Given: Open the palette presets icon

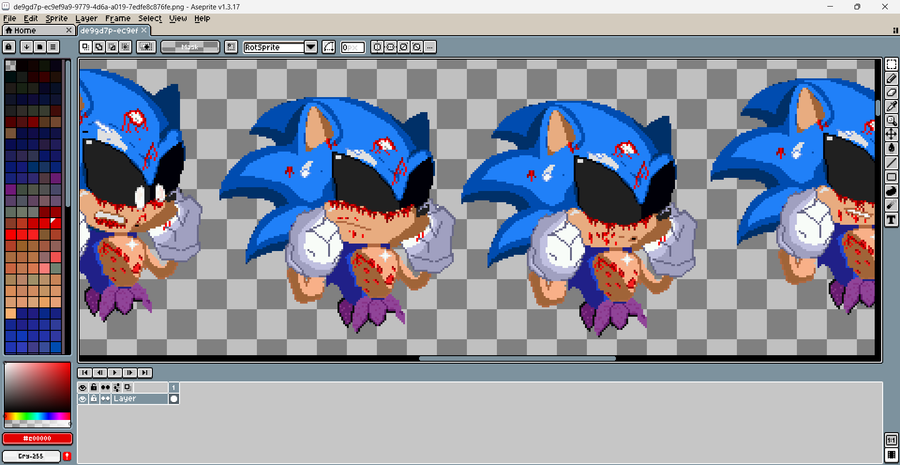Looking at the screenshot, I should 40,47.
